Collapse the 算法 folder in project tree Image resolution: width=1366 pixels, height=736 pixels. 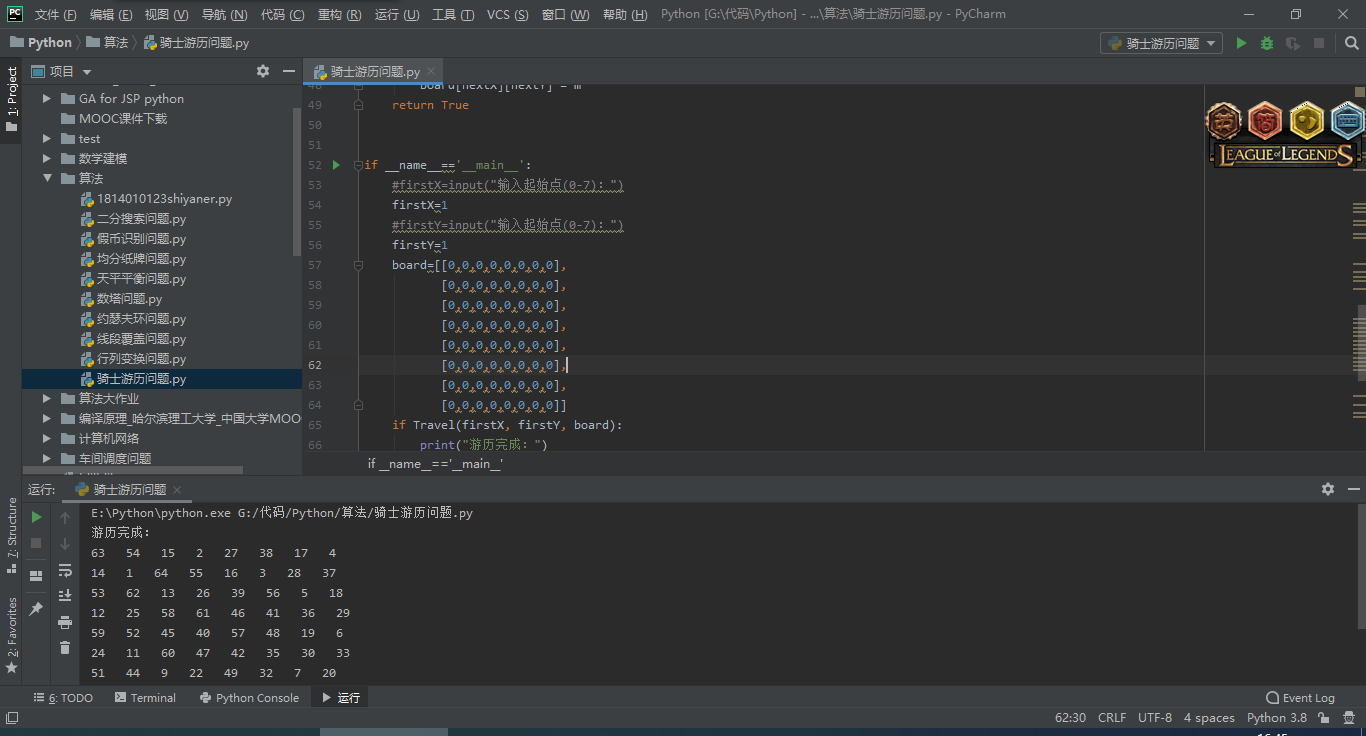[x=47, y=178]
